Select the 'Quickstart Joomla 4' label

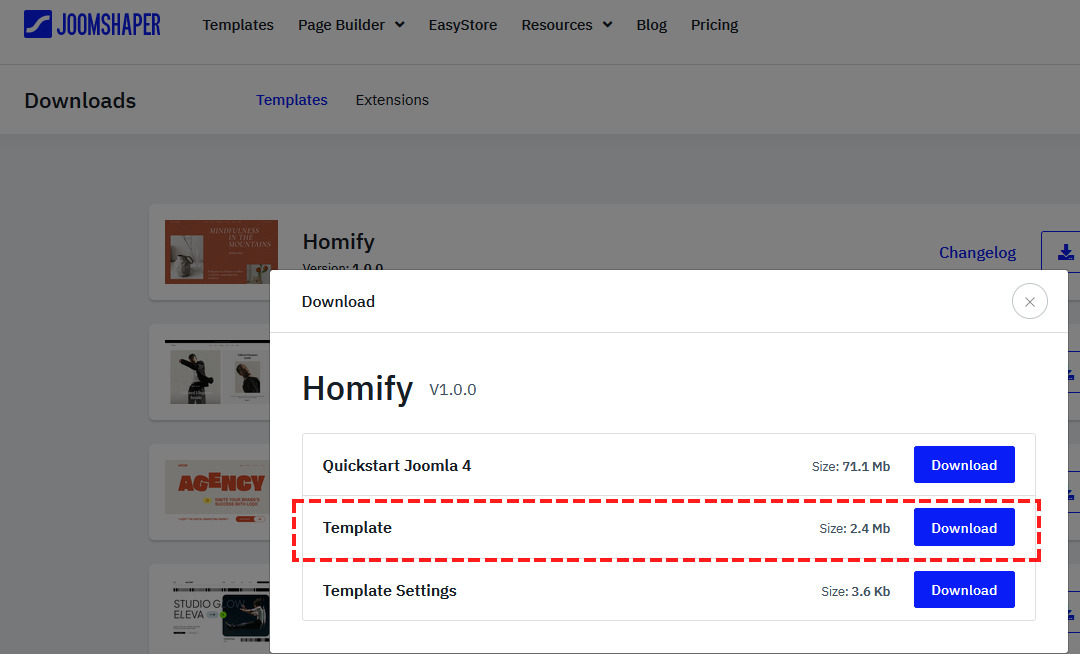[x=397, y=465]
